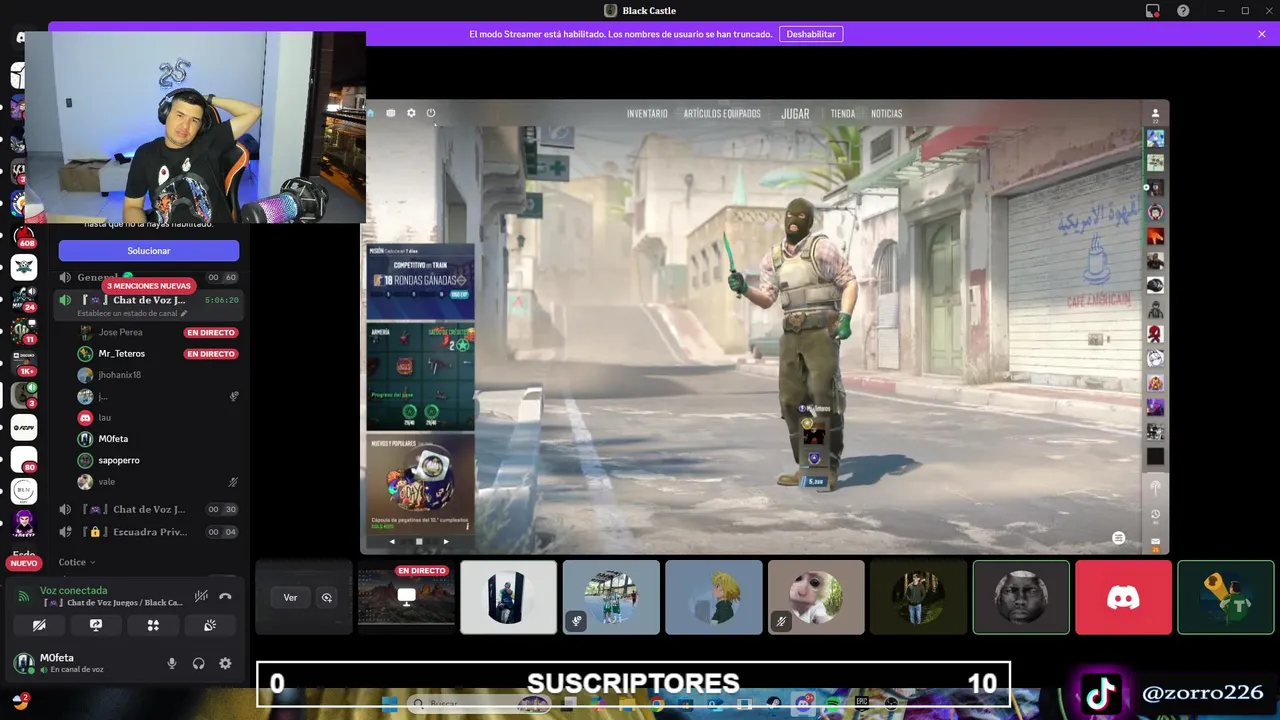Select the monkey avatar participant tile

(816, 597)
